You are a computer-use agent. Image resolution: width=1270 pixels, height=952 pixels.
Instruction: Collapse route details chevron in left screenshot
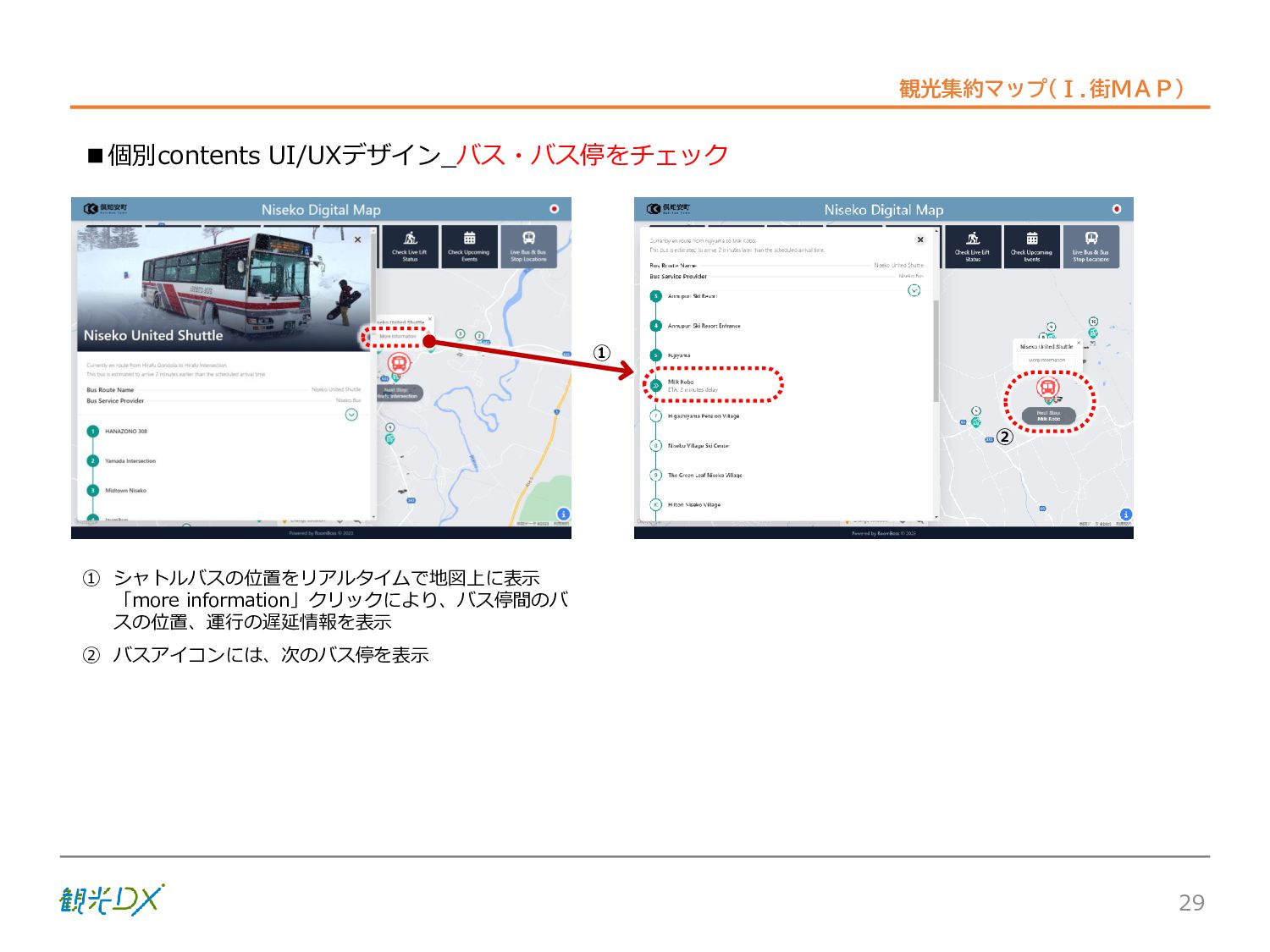click(x=351, y=415)
